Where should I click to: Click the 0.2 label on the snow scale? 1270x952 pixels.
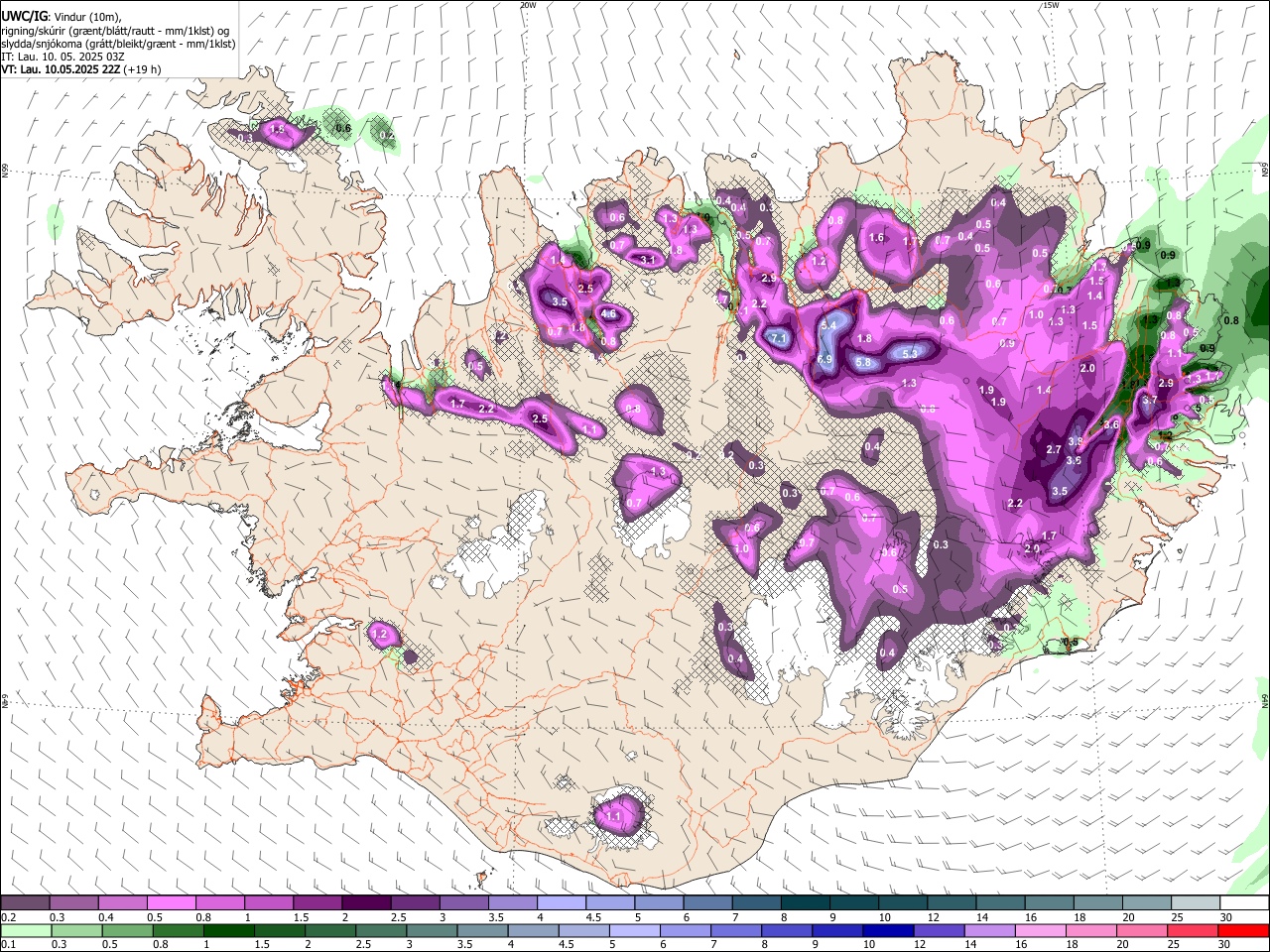pos(9,918)
